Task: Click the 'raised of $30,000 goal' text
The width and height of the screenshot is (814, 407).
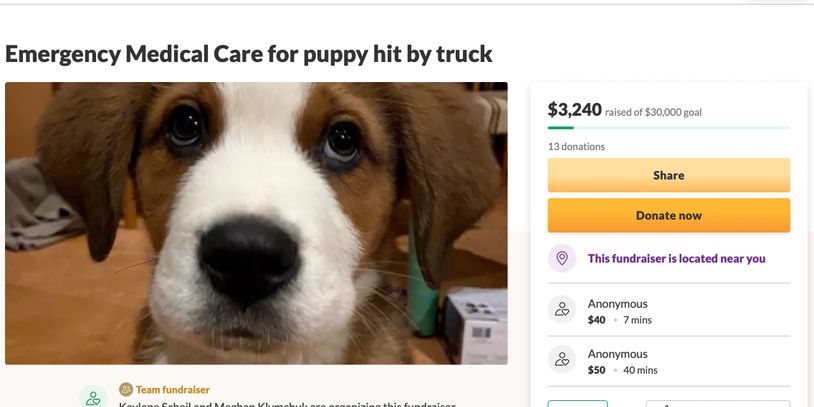Action: click(653, 112)
